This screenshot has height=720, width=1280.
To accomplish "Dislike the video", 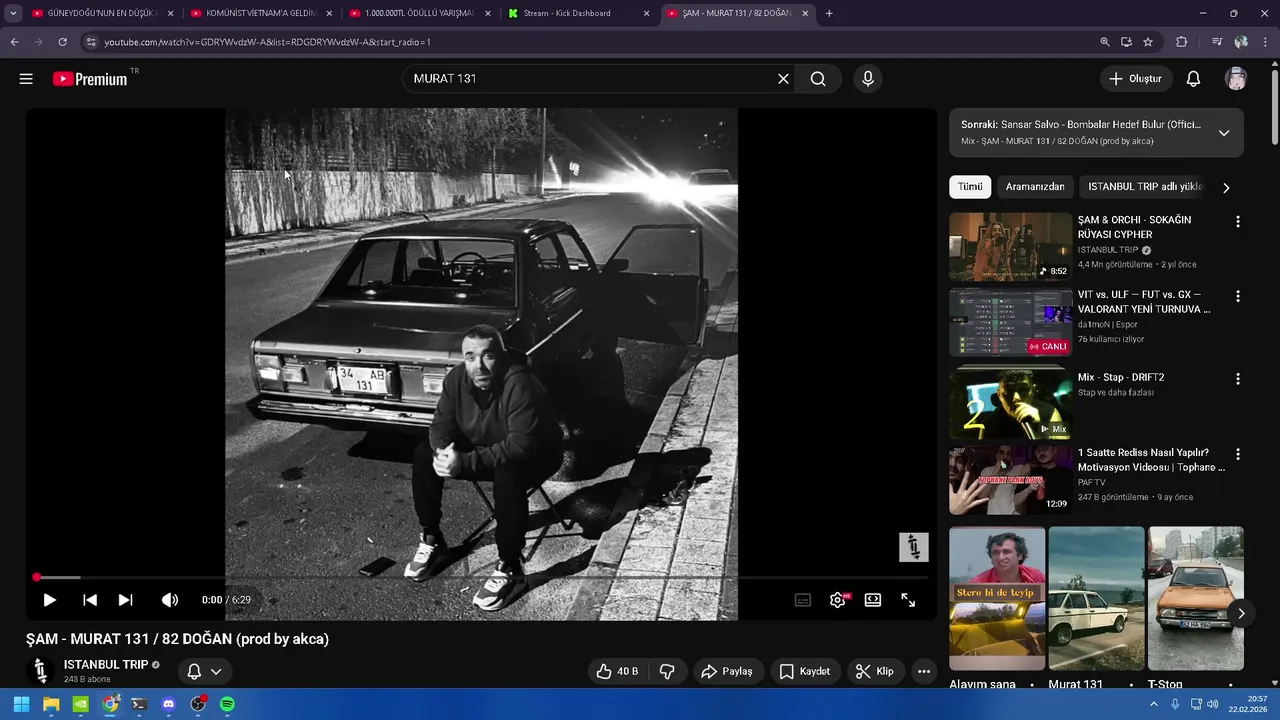I will (667, 671).
